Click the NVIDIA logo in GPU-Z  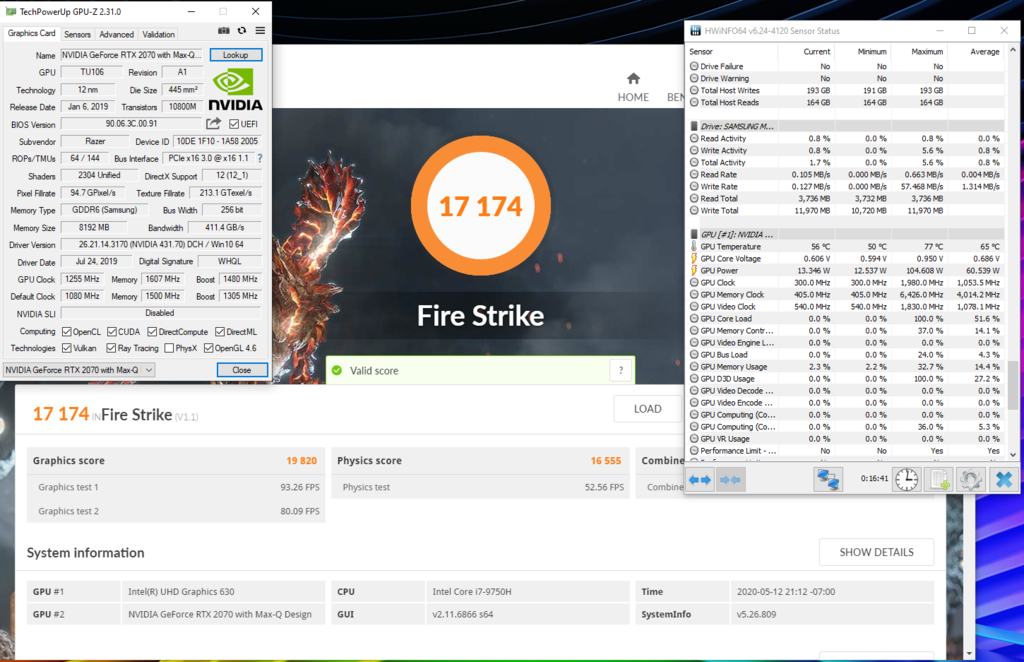coord(235,89)
